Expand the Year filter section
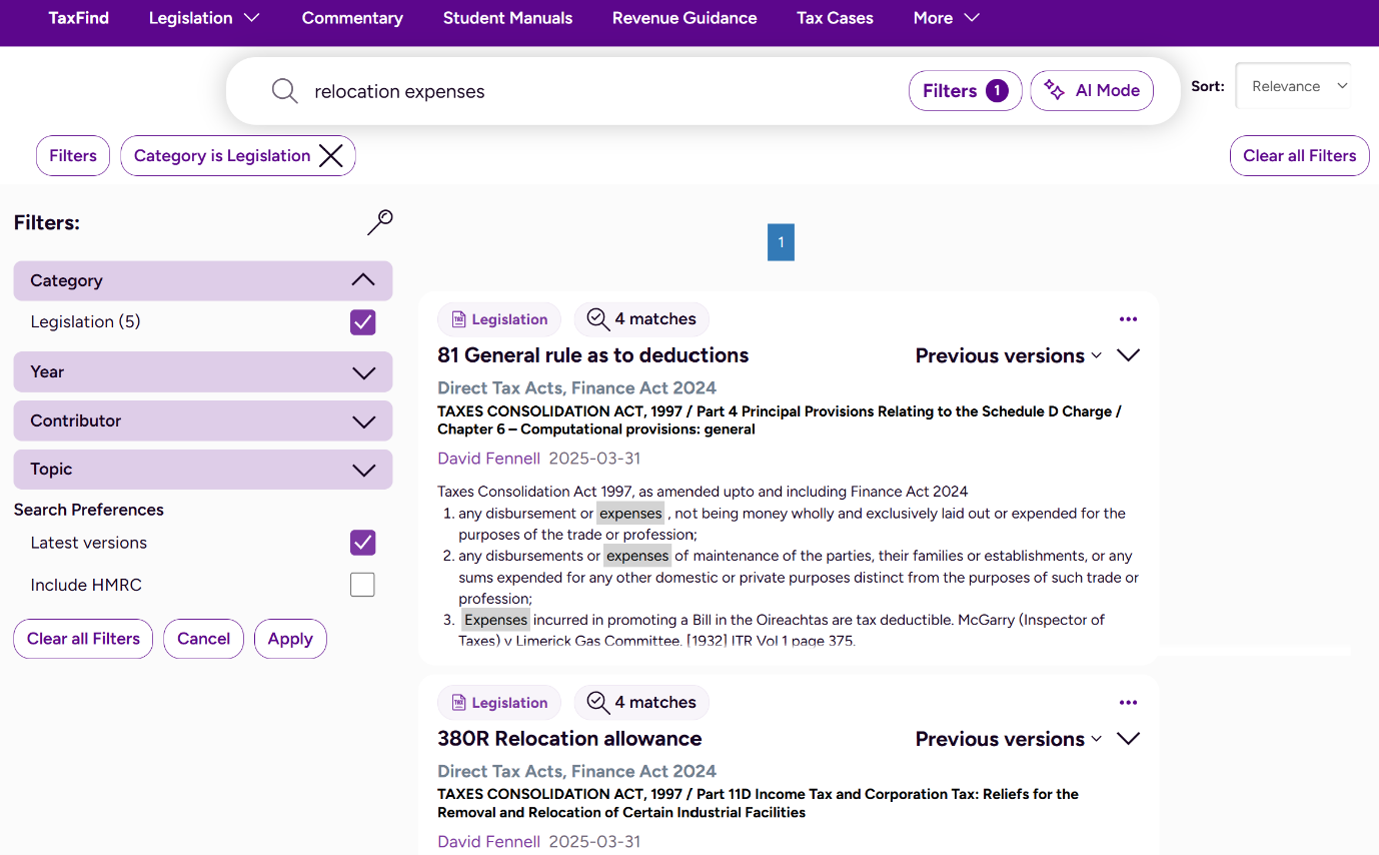 click(x=203, y=372)
